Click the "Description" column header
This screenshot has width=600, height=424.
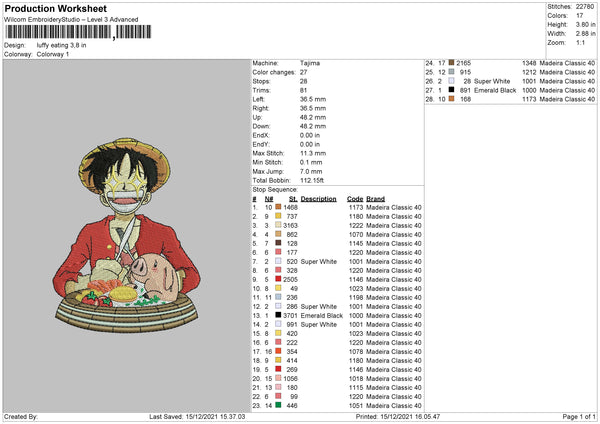pos(318,199)
